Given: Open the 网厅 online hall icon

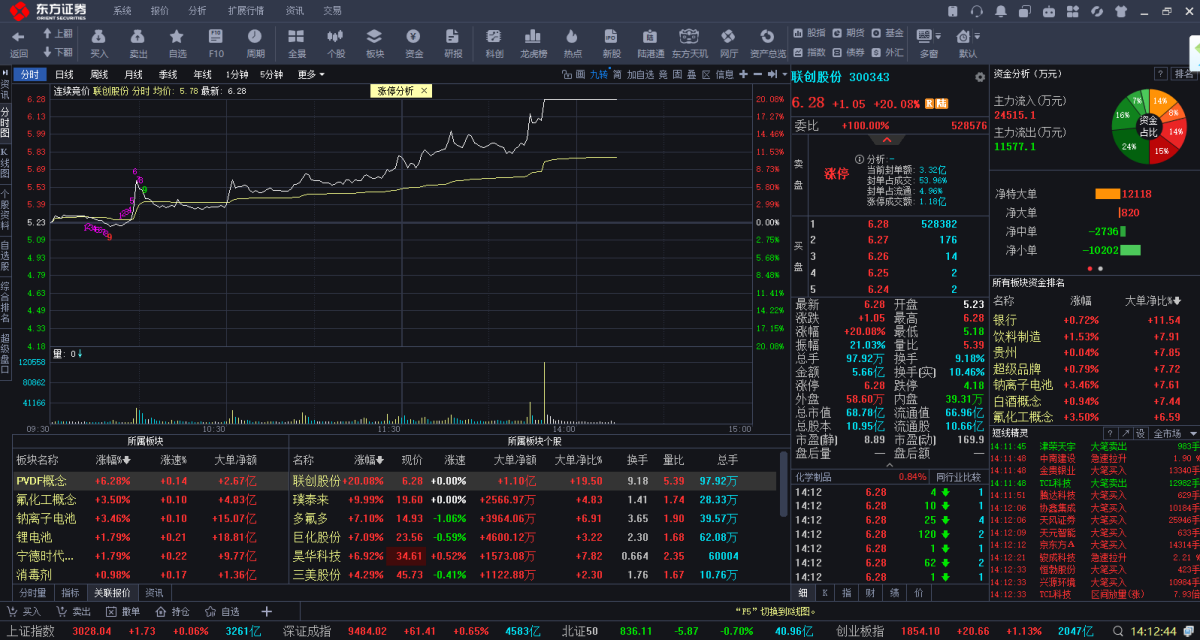Looking at the screenshot, I should click(729, 42).
